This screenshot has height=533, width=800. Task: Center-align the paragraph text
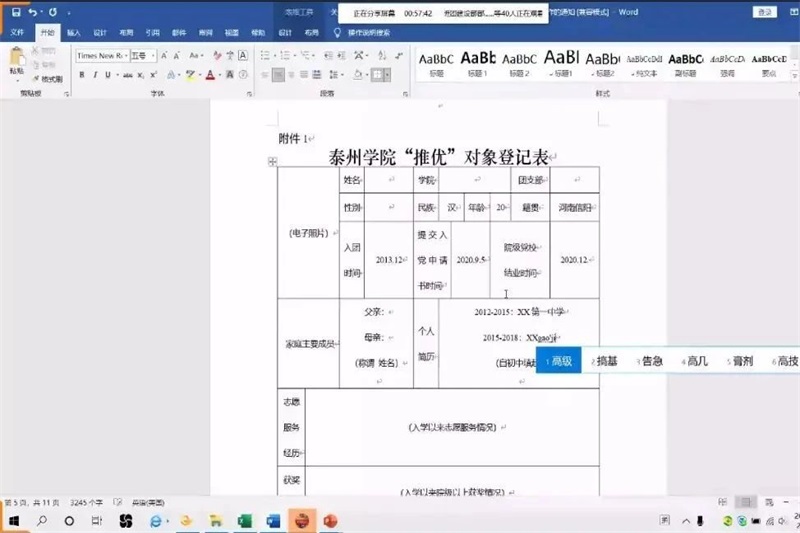coord(279,75)
